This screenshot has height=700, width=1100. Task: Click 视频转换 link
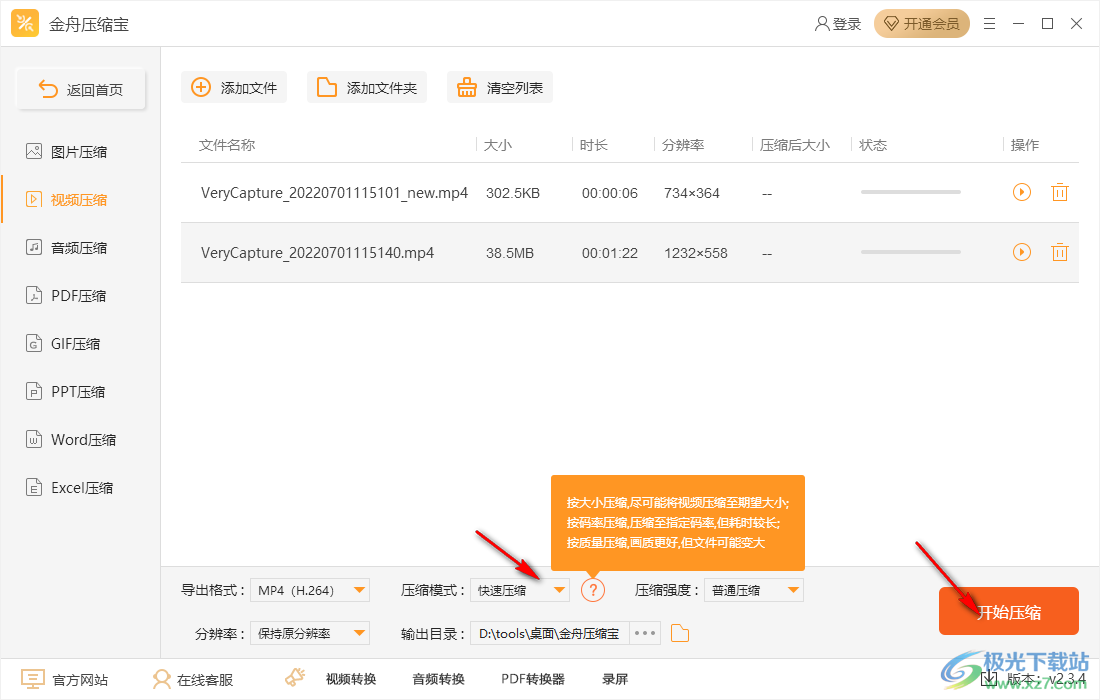tap(351, 679)
